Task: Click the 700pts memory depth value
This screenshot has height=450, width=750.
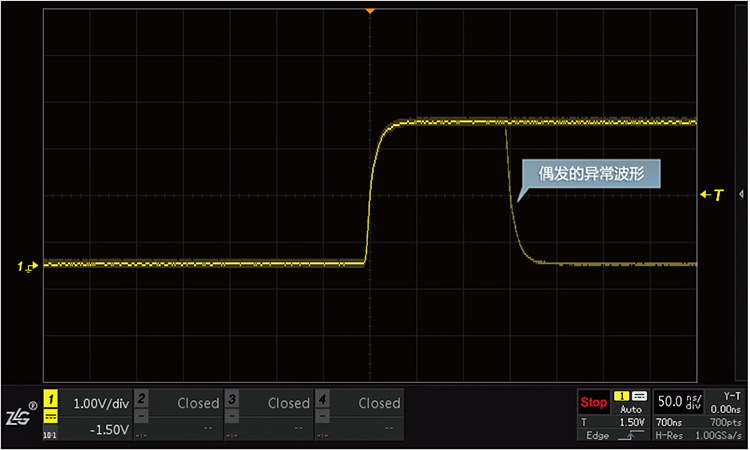Action: point(726,422)
